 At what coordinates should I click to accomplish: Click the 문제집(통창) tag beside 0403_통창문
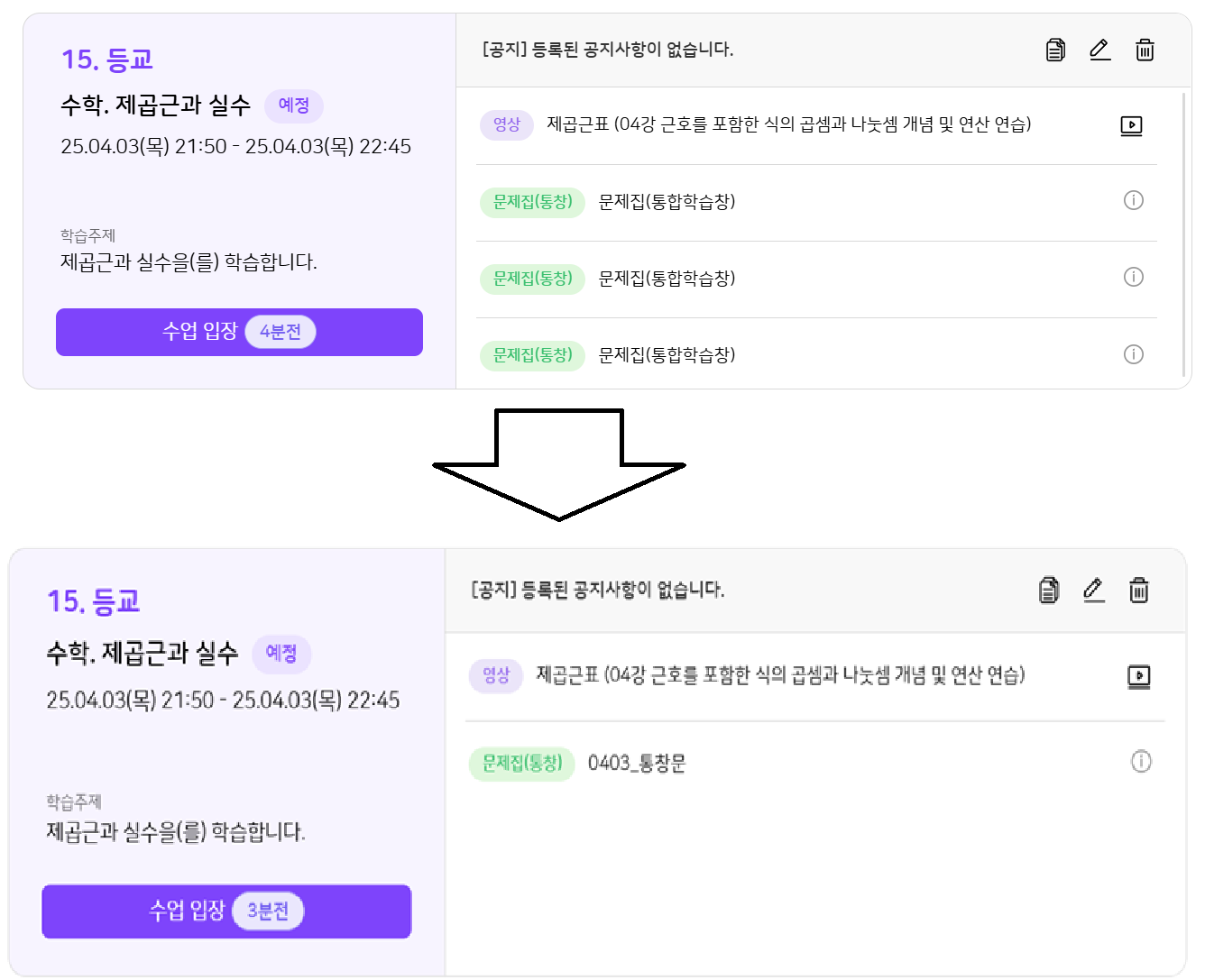(521, 764)
